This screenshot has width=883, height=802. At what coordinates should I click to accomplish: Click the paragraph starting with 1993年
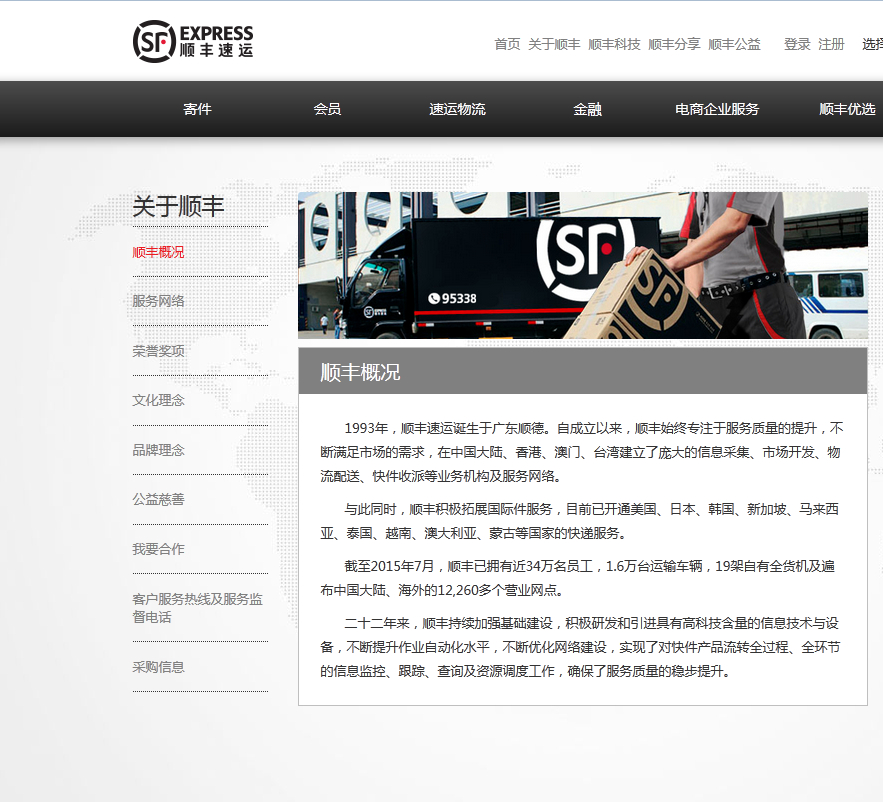pos(582,452)
